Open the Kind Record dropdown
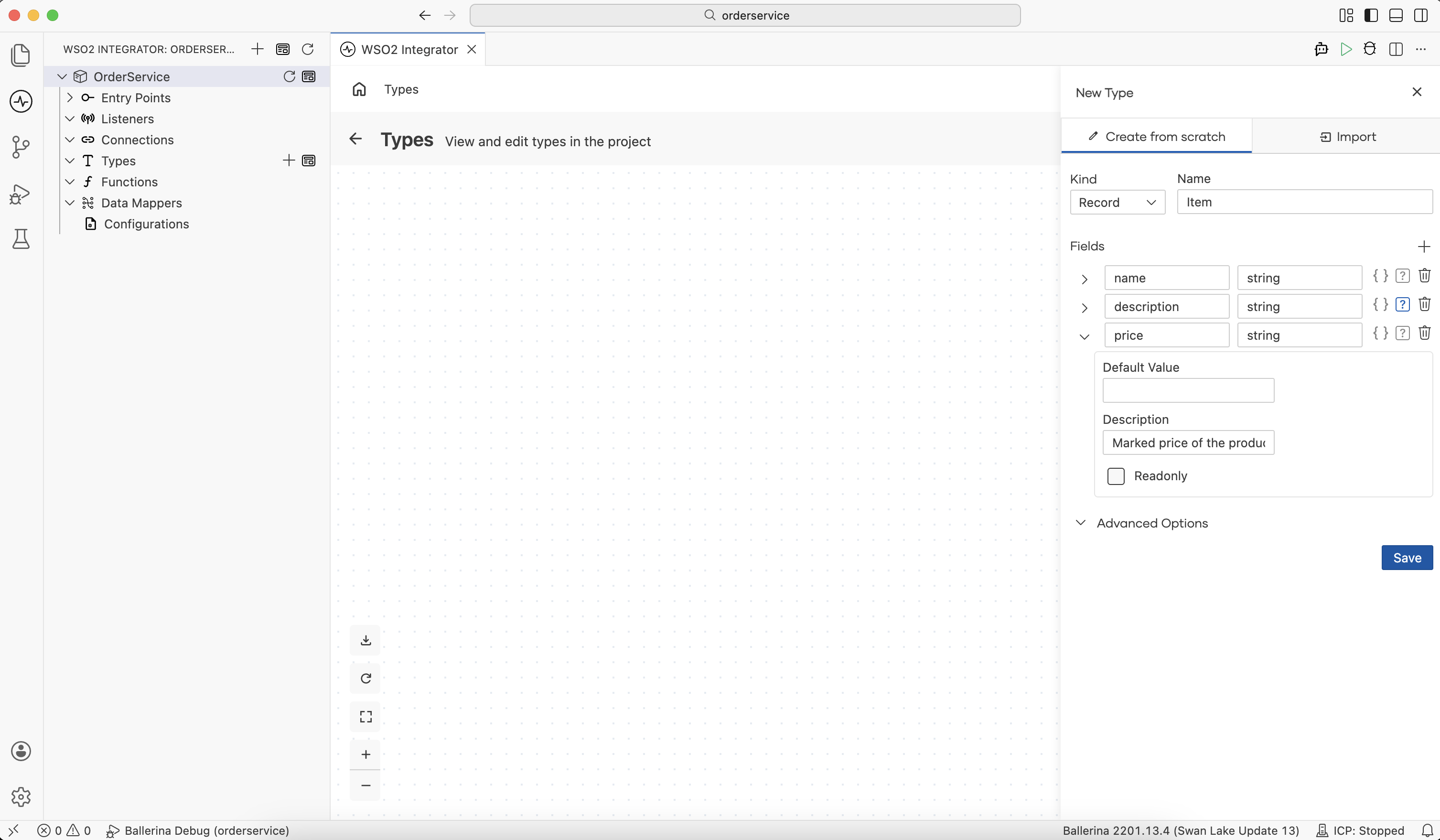 (x=1117, y=202)
